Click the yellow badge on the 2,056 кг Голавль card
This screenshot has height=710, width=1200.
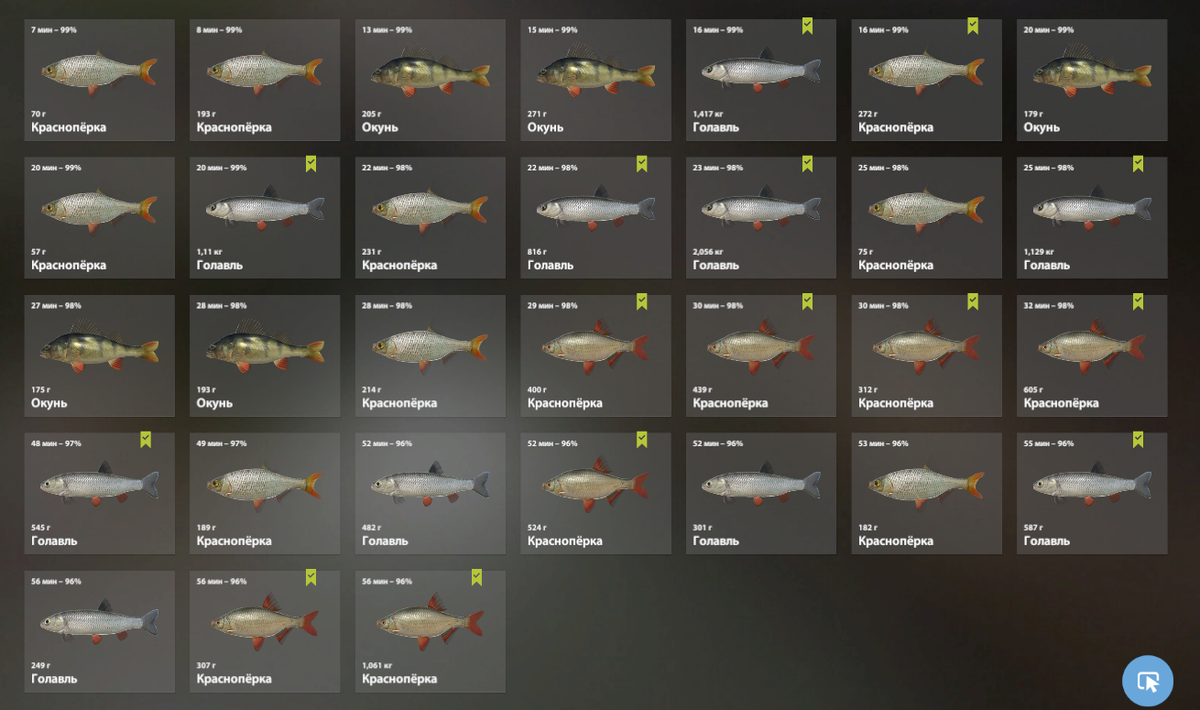(x=807, y=164)
